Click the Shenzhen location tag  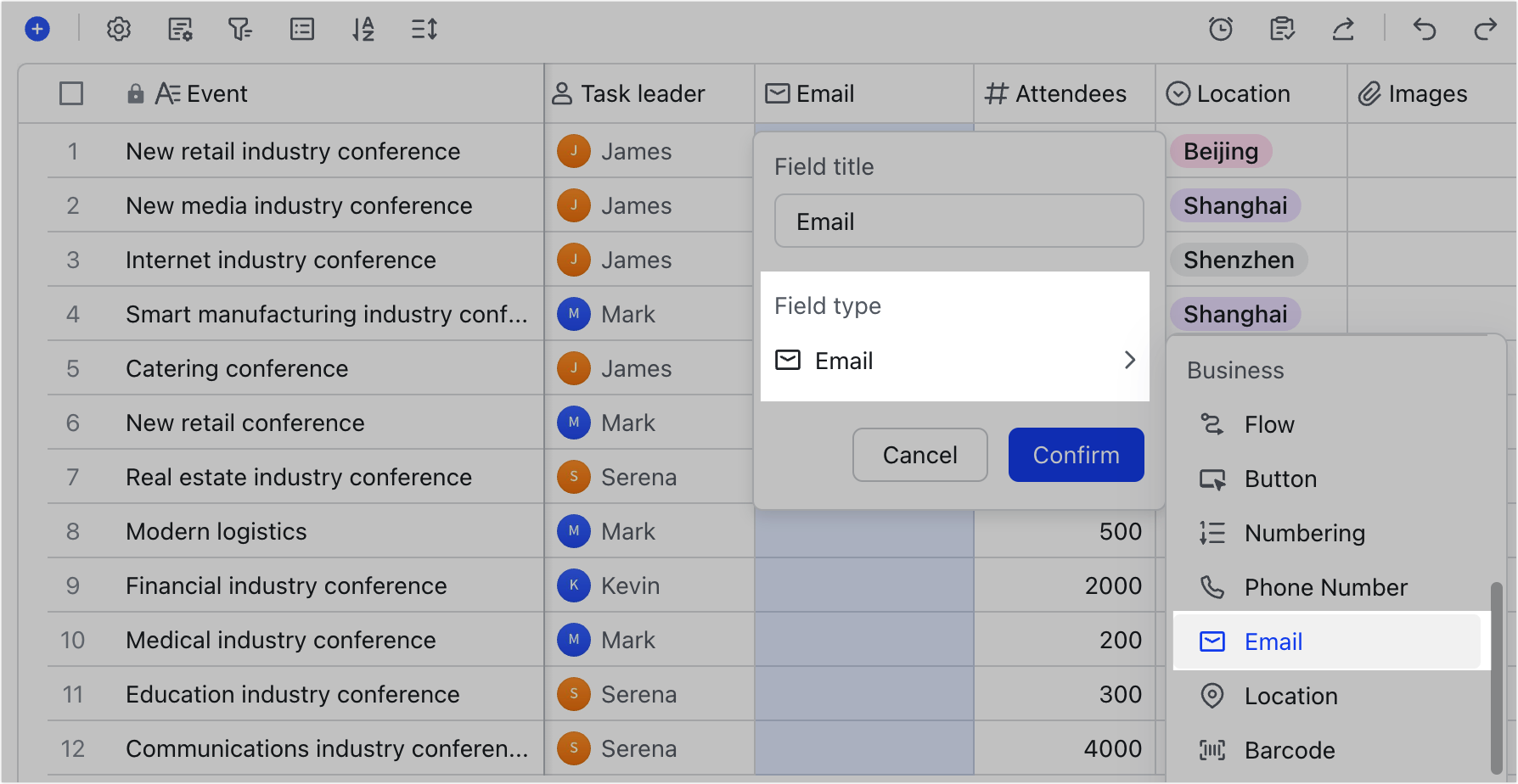[x=1239, y=260]
